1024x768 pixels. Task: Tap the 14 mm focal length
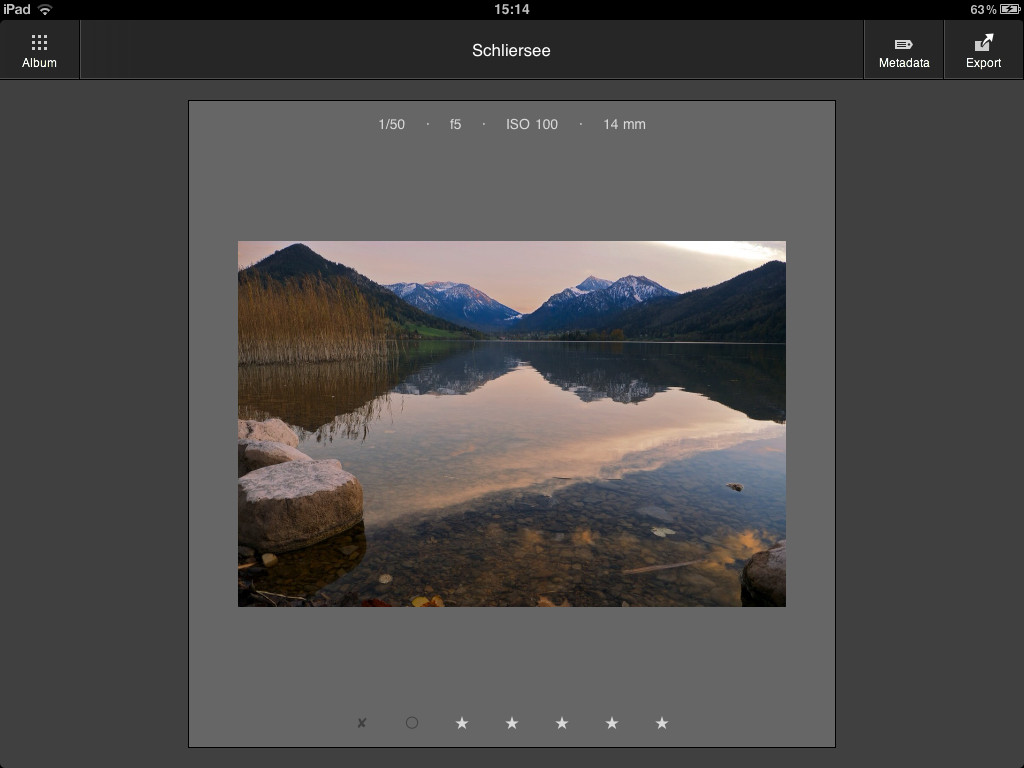coord(624,124)
